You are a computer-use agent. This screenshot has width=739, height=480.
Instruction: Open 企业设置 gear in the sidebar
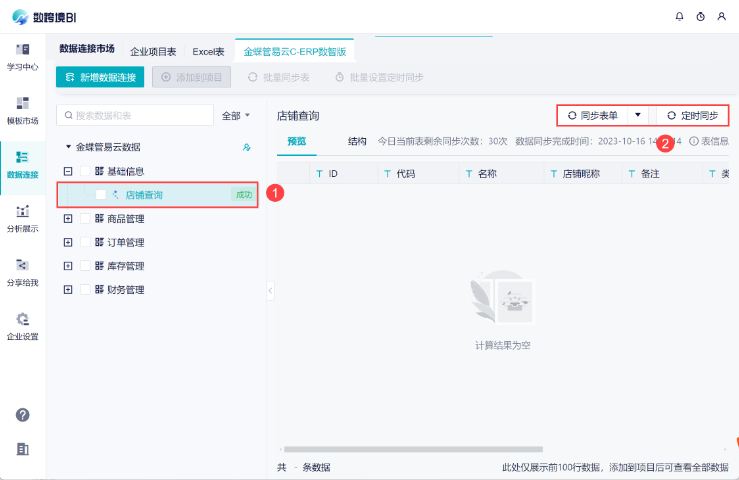point(22,325)
